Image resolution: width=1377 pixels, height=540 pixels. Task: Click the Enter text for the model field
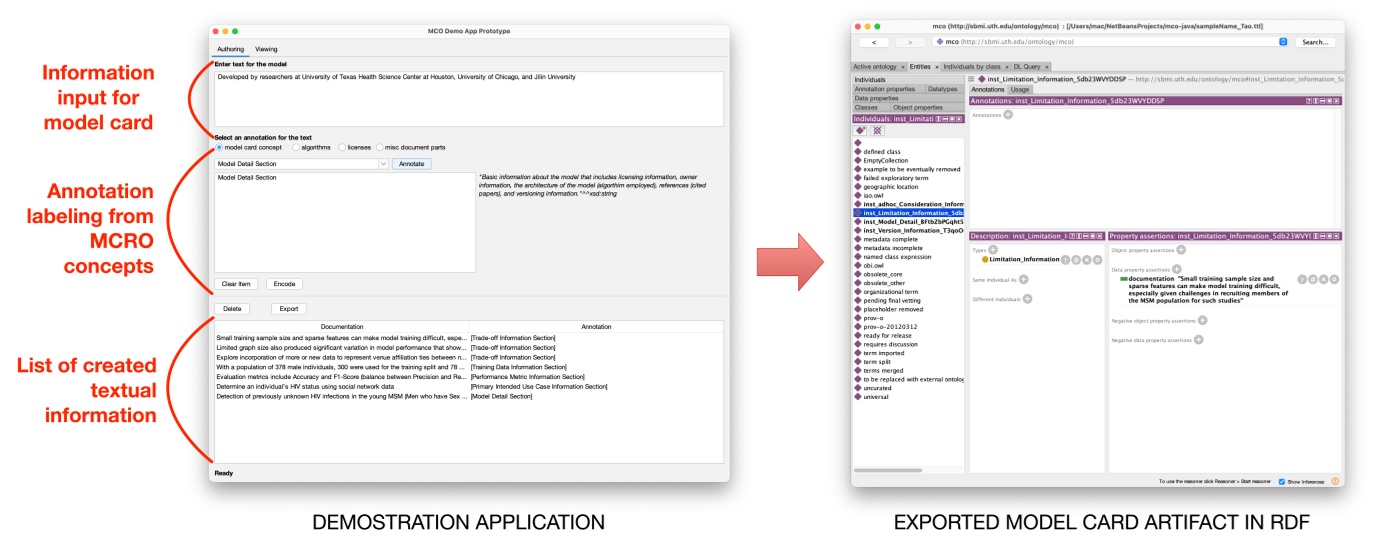[x=468, y=98]
